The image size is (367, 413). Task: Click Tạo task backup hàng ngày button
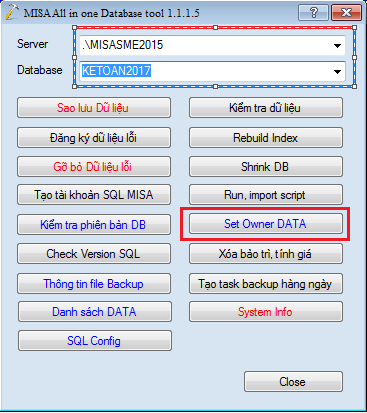pyautogui.click(x=266, y=284)
